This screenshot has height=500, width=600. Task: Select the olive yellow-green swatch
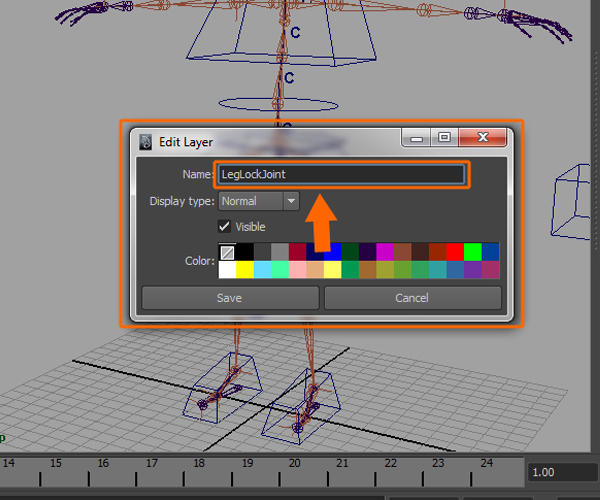coord(385,270)
